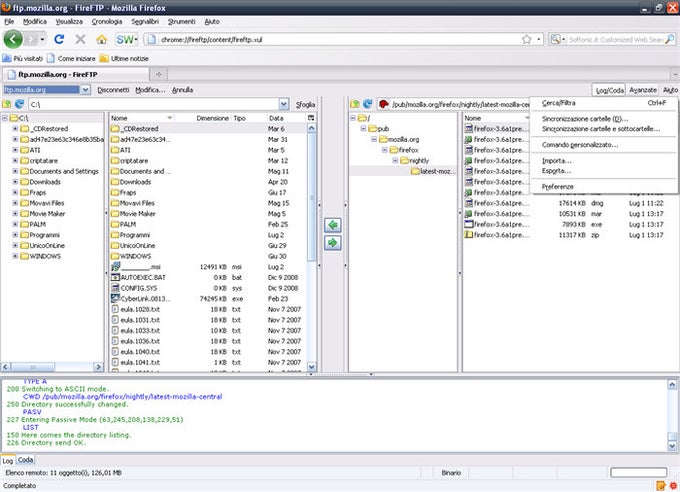Viewport: 680px width, 492px height.
Task: Click remote pane up-directory folder icon
Action: tap(355, 104)
